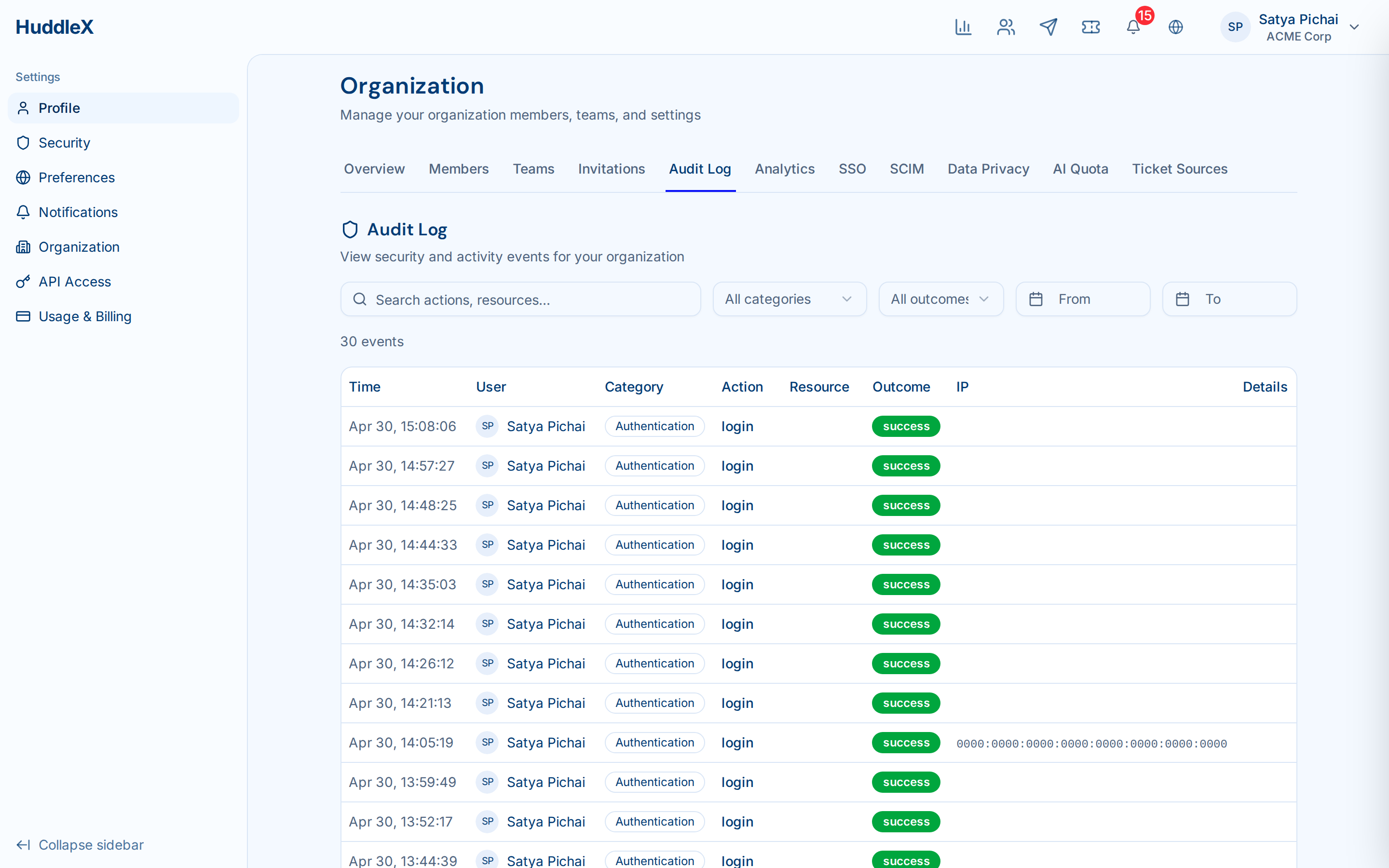Focus the Search actions, resources field
Image resolution: width=1389 pixels, height=868 pixels.
pyautogui.click(x=520, y=299)
